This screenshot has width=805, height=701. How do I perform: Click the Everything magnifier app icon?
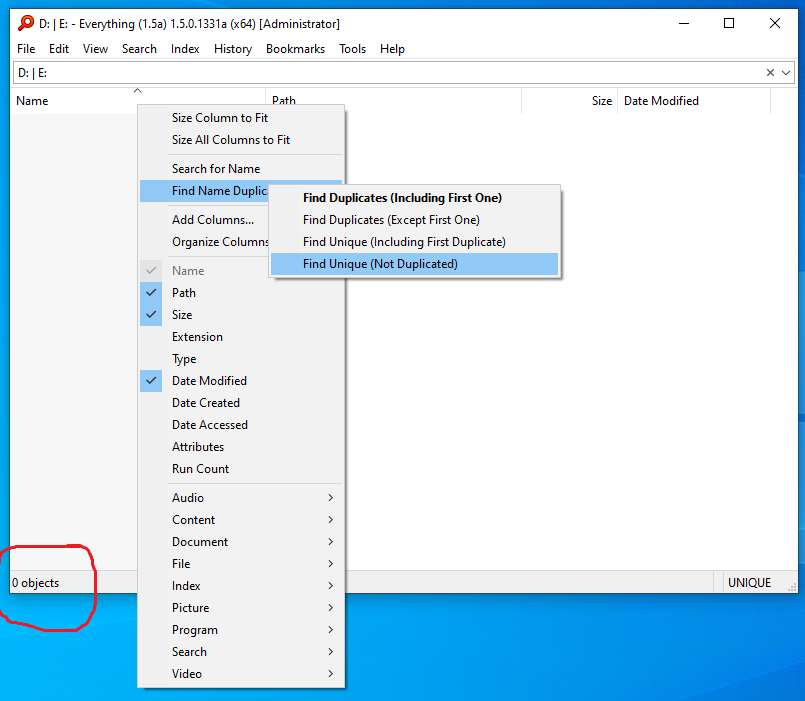26,23
